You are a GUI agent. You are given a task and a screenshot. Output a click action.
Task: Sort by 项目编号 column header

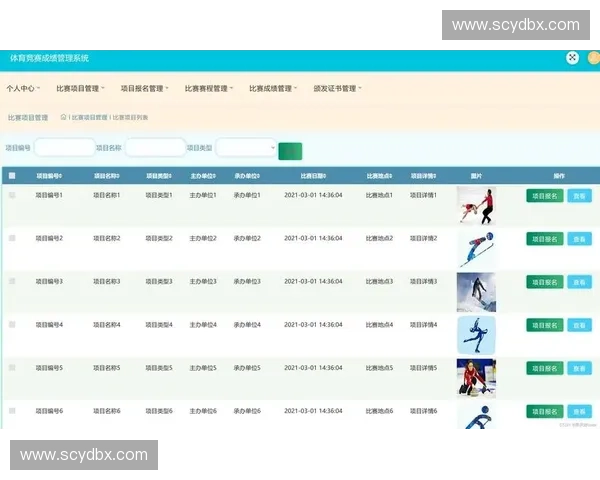(x=49, y=176)
